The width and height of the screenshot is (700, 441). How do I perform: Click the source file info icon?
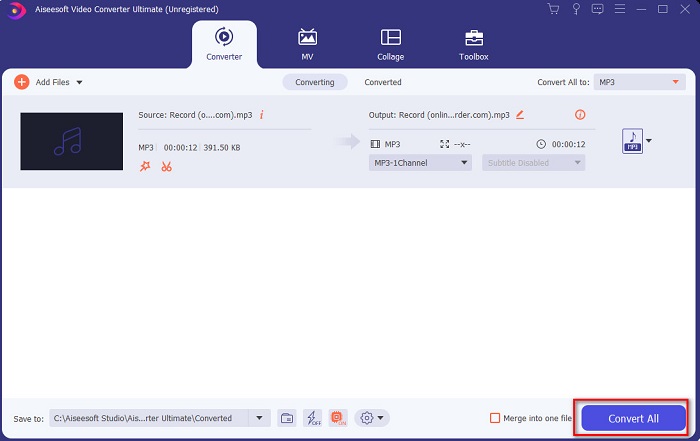coord(261,115)
